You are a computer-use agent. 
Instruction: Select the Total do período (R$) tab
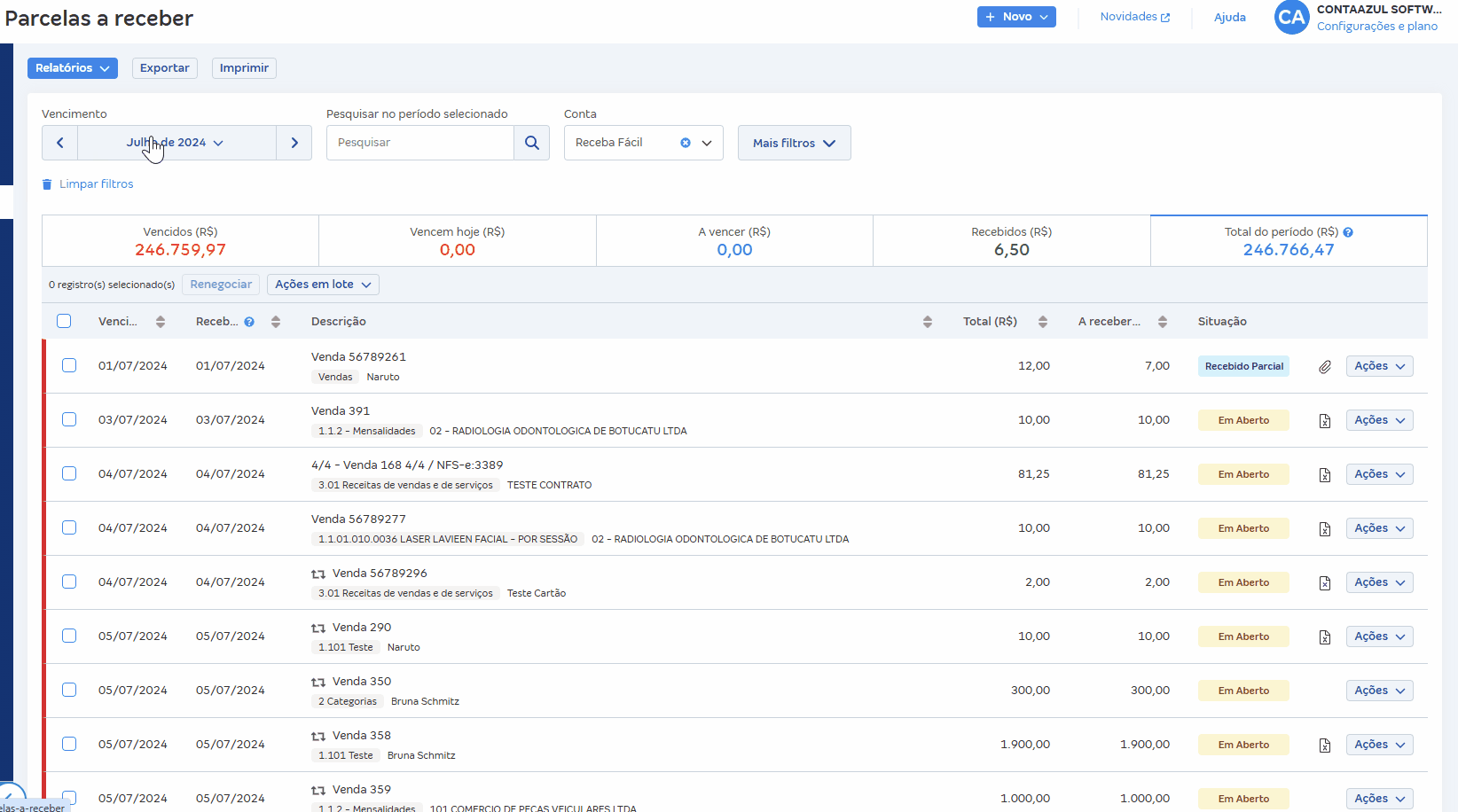point(1289,241)
